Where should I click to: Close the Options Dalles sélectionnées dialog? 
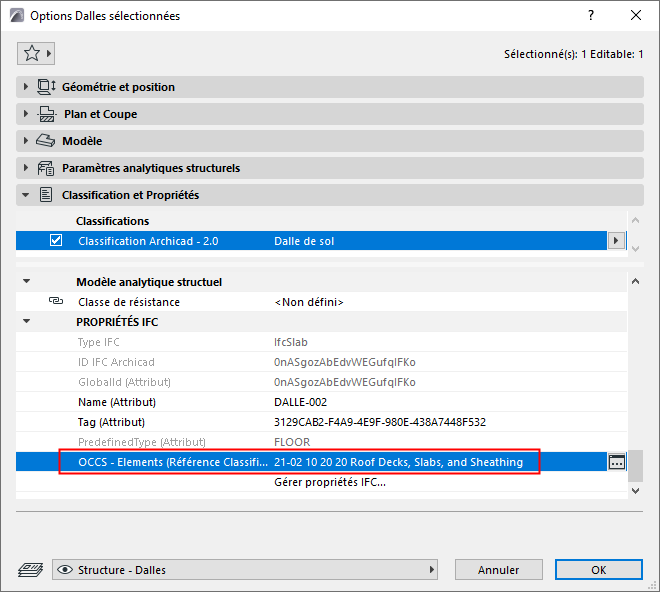pyautogui.click(x=636, y=16)
